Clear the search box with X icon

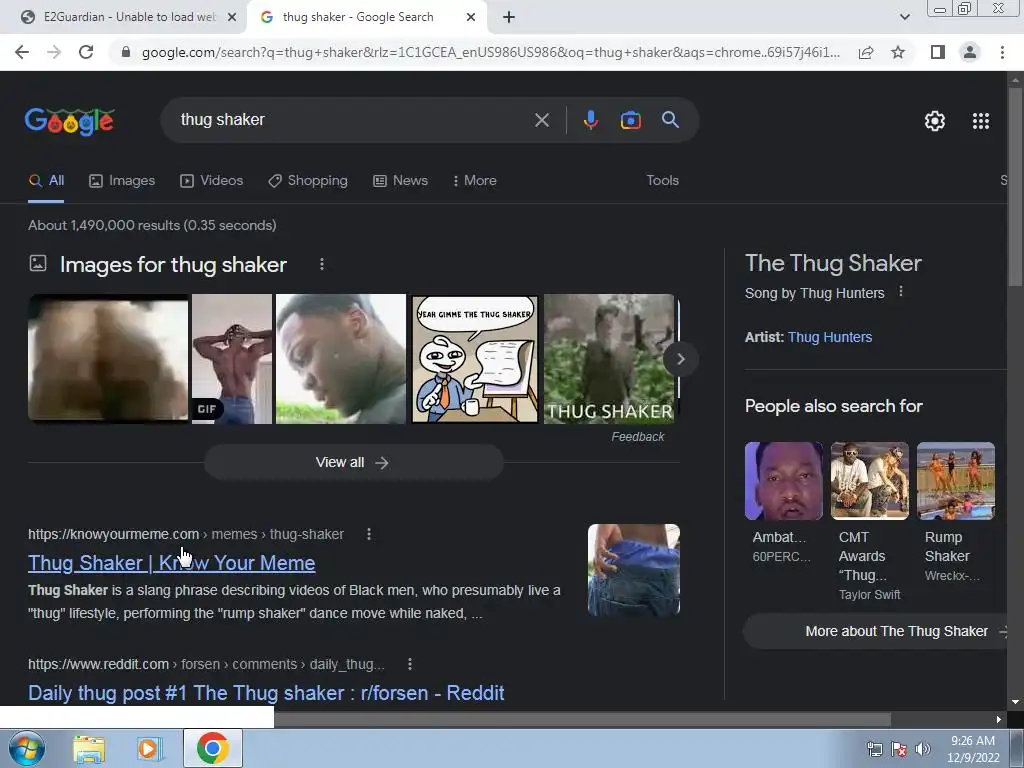pos(541,120)
